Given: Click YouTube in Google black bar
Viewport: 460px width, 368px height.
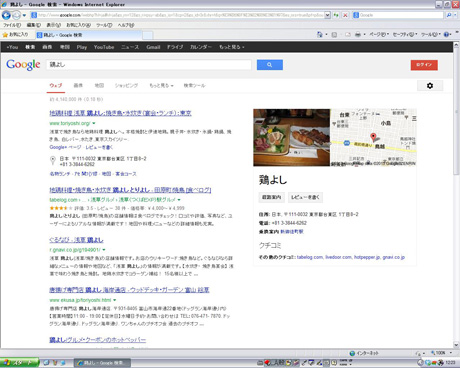Looking at the screenshot, I should [104, 47].
